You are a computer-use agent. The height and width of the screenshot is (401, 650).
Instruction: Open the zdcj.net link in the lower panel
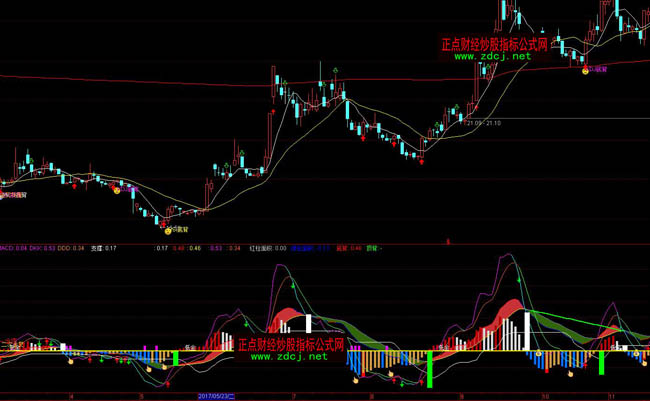click(x=290, y=356)
